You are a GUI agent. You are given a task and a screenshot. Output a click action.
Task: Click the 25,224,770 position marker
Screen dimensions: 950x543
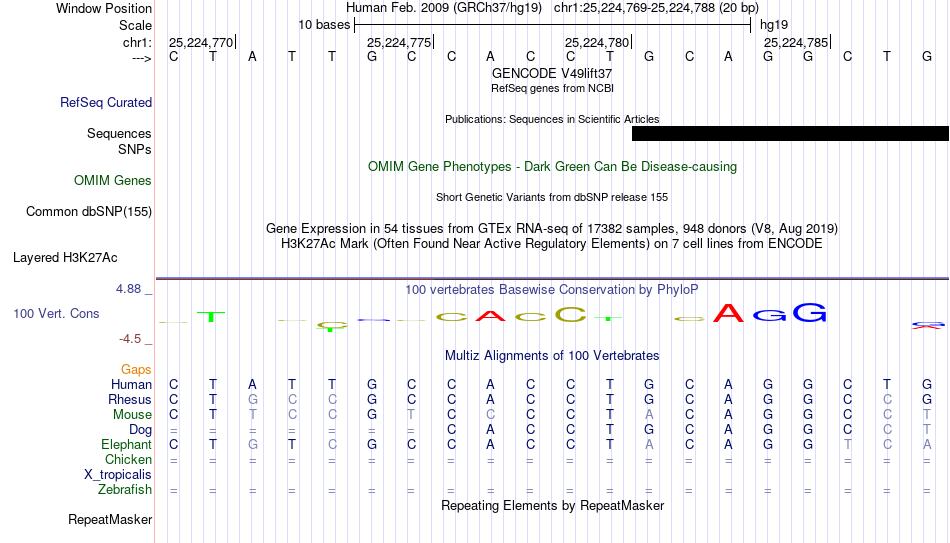click(x=202, y=42)
